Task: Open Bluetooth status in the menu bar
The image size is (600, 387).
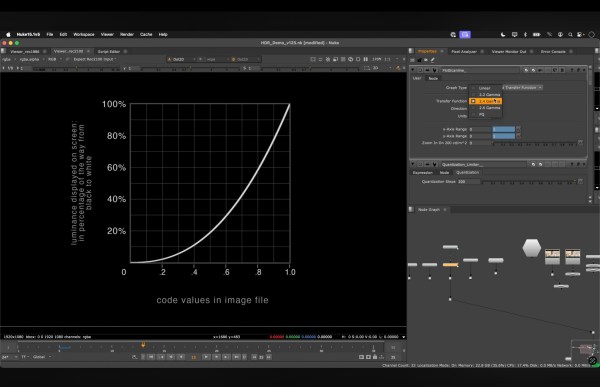Action: tap(525, 34)
